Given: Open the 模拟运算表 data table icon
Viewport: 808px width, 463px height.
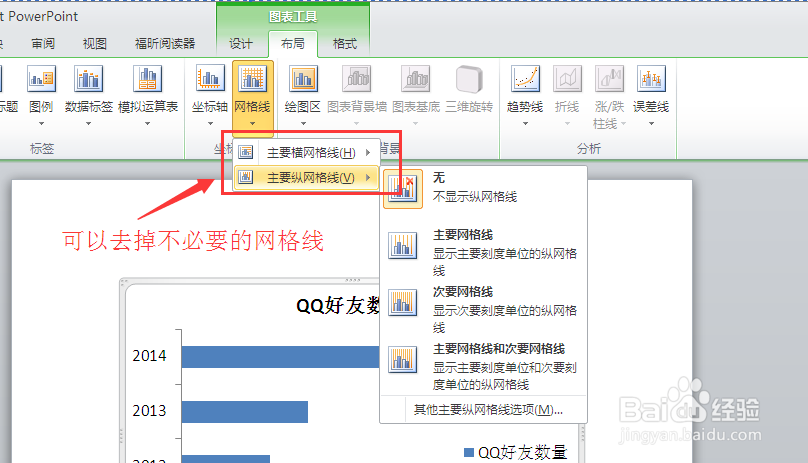Looking at the screenshot, I should click(x=147, y=80).
